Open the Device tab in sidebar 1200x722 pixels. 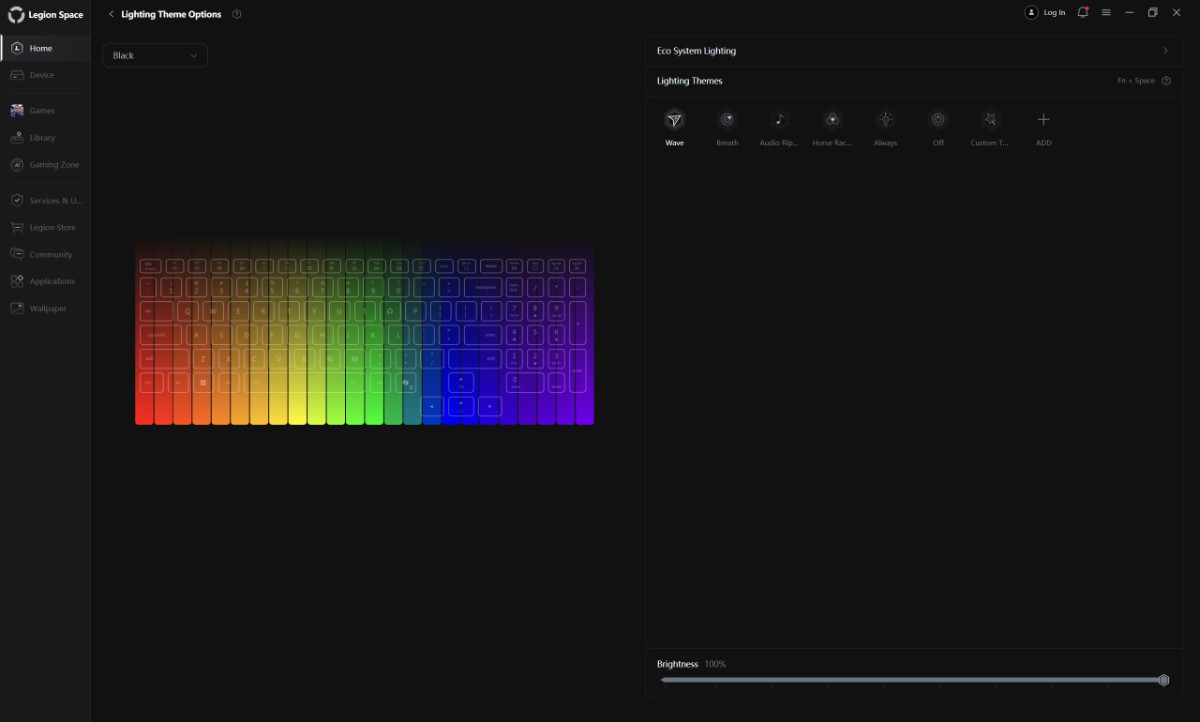tap(42, 75)
